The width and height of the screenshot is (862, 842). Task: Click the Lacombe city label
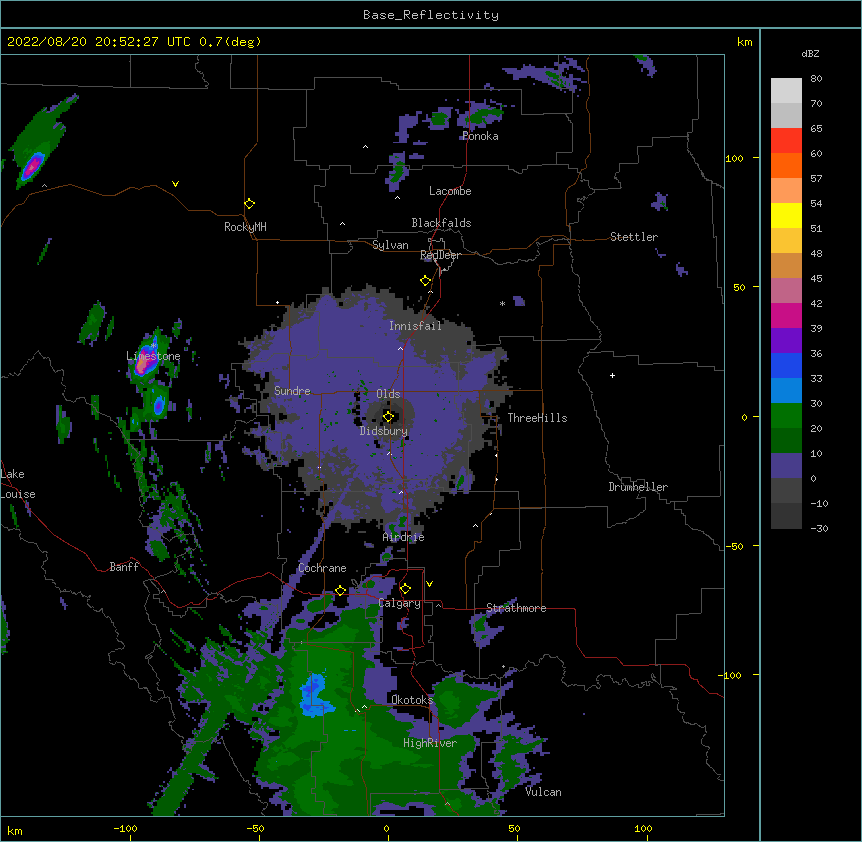(450, 191)
